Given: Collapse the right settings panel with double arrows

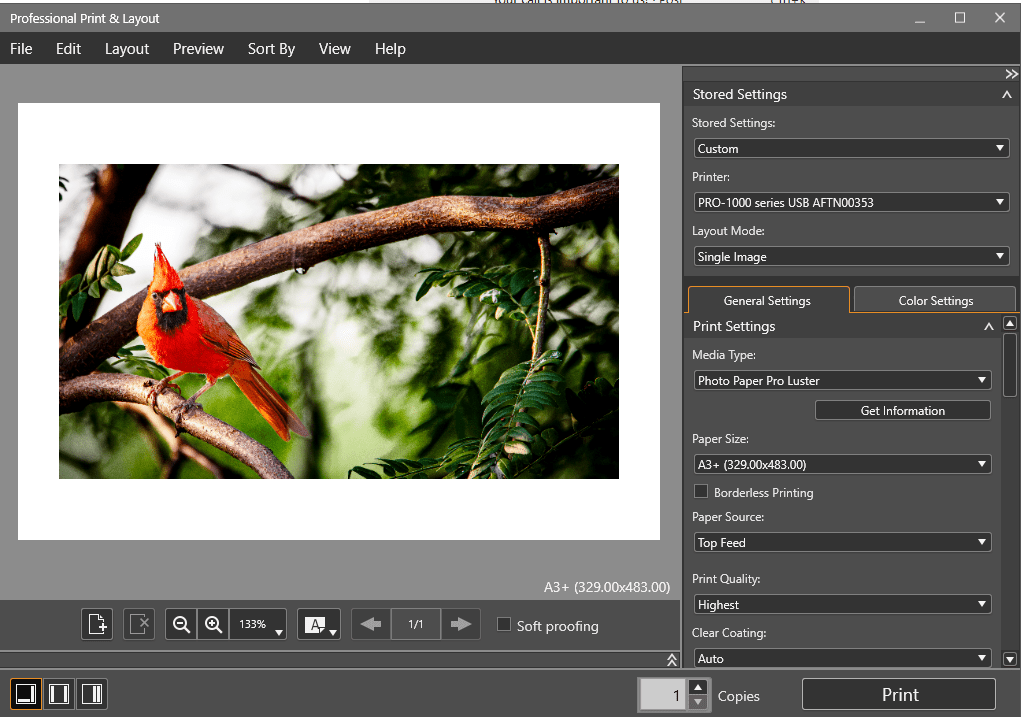Looking at the screenshot, I should coord(1011,74).
